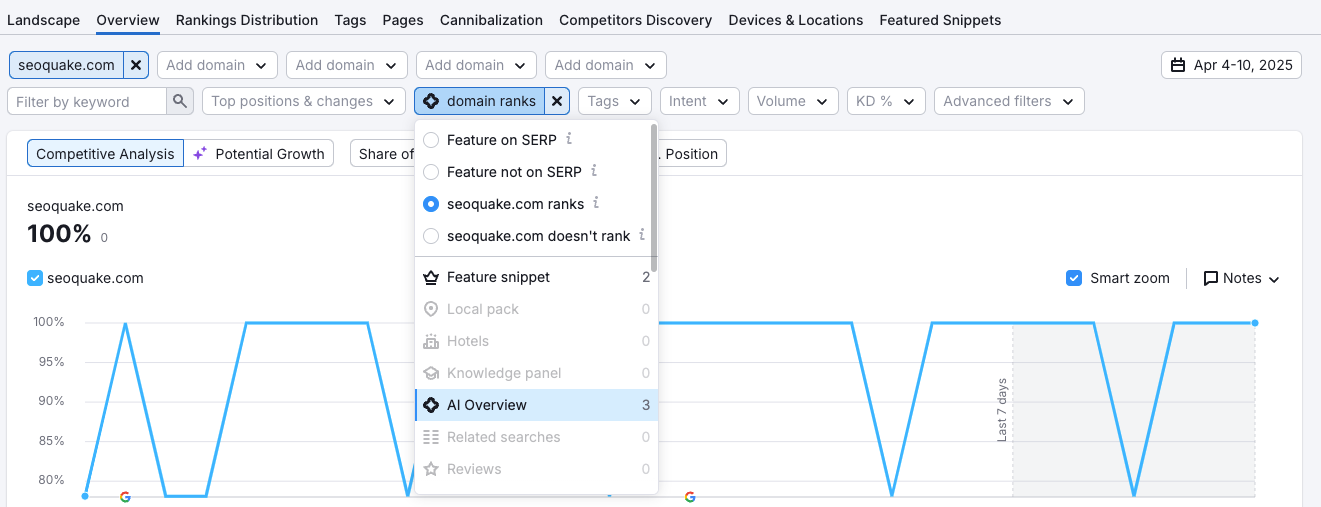Toggle the Smart zoom checkbox

[1074, 278]
